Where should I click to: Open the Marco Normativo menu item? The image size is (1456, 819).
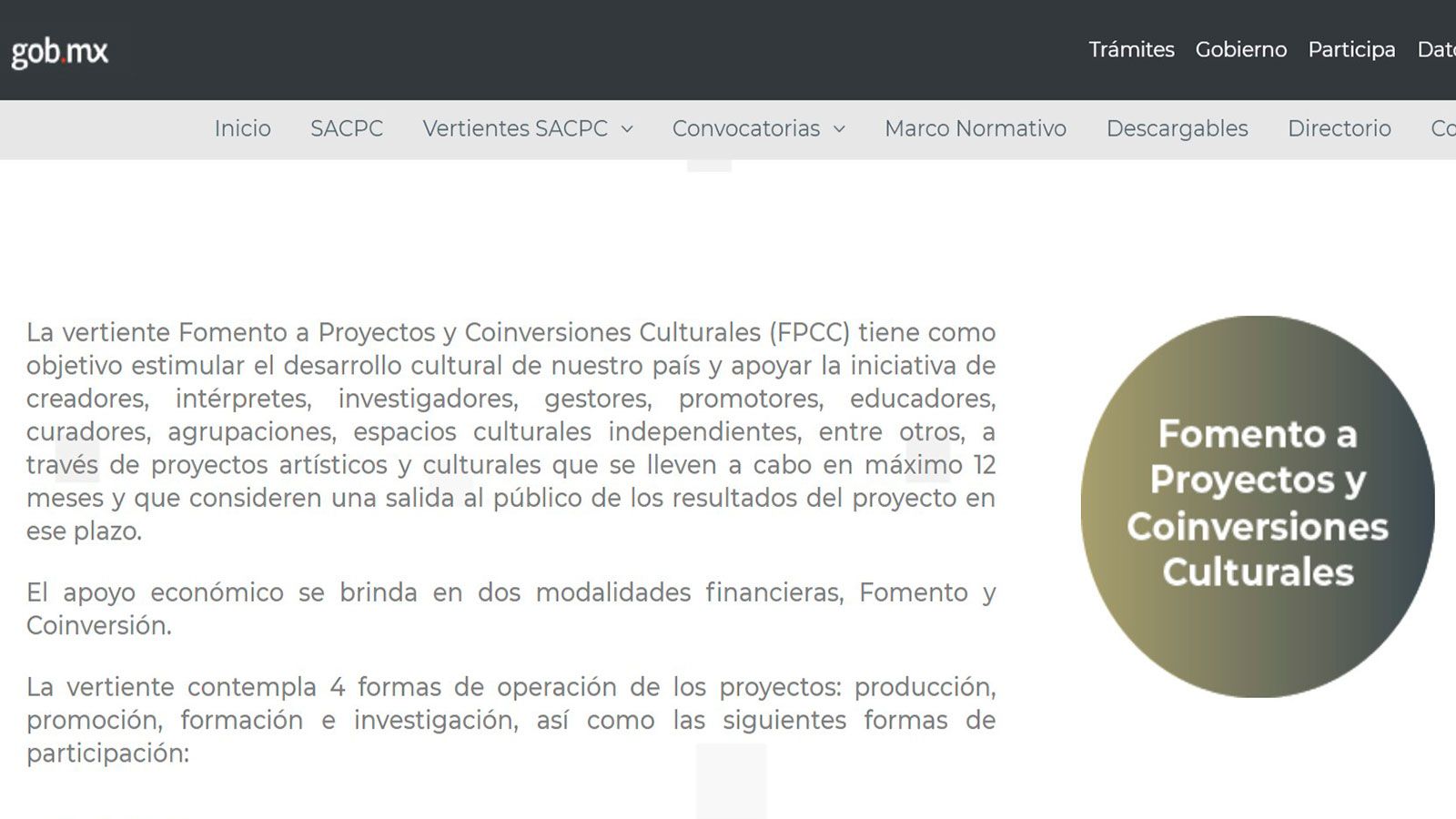pos(976,128)
